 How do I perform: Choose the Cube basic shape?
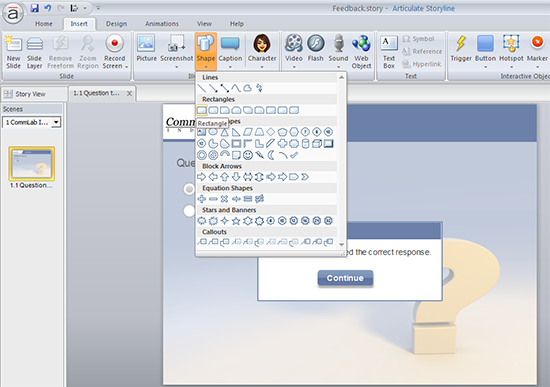317,144
